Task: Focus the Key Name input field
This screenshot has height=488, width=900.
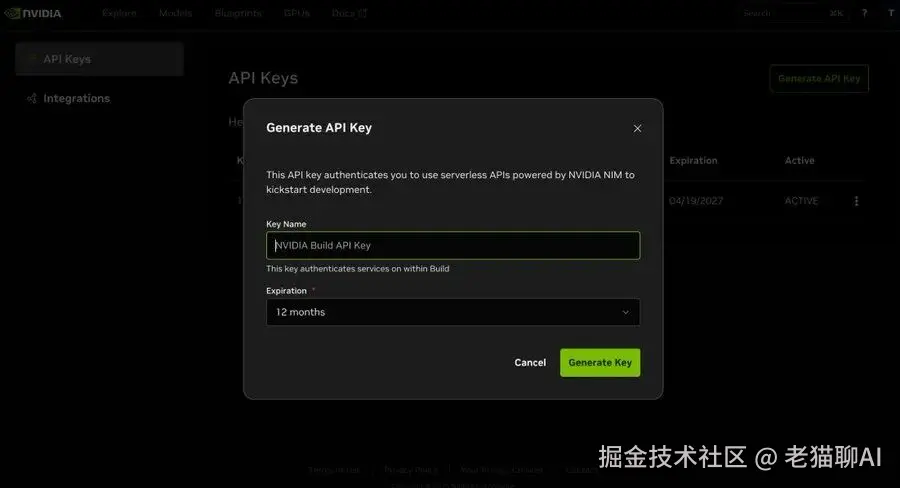Action: (x=453, y=246)
